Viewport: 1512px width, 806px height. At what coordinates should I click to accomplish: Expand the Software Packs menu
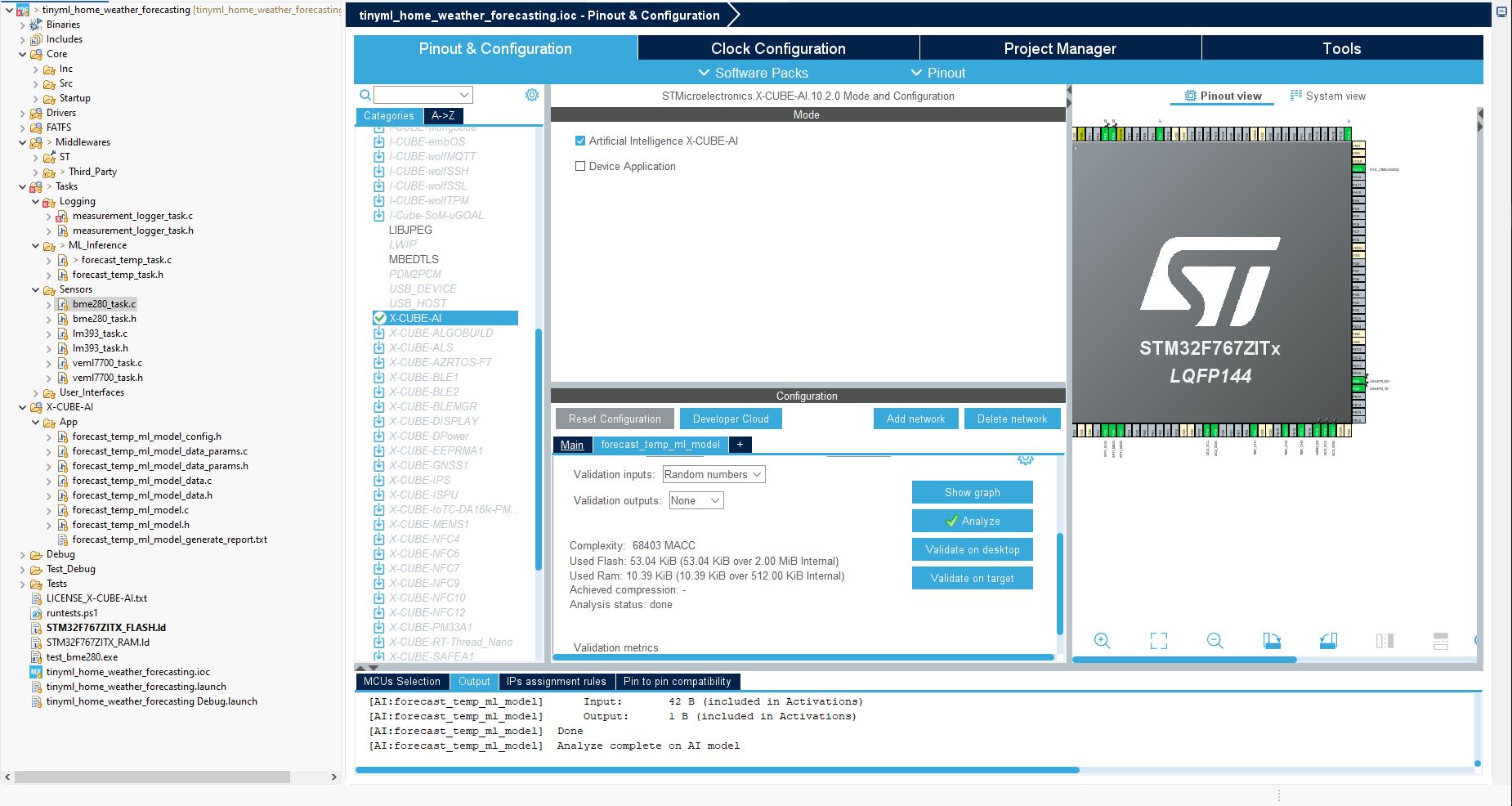[x=753, y=73]
